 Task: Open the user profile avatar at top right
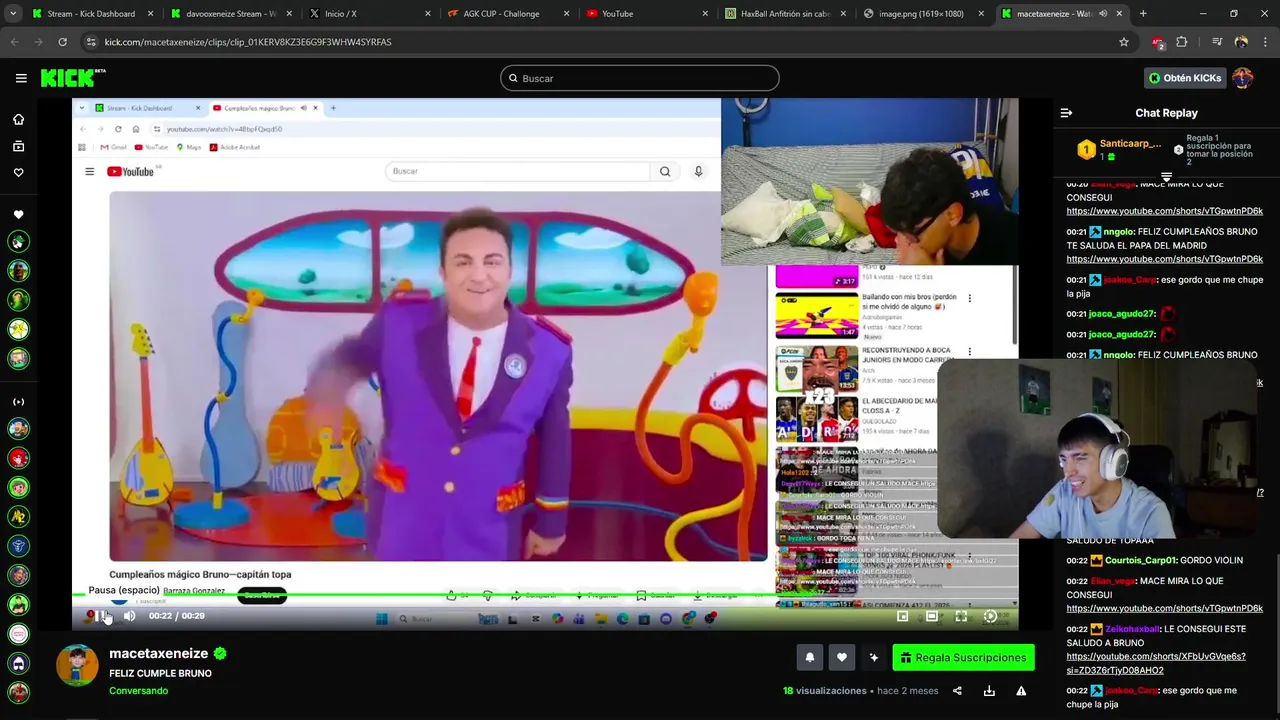1242,78
